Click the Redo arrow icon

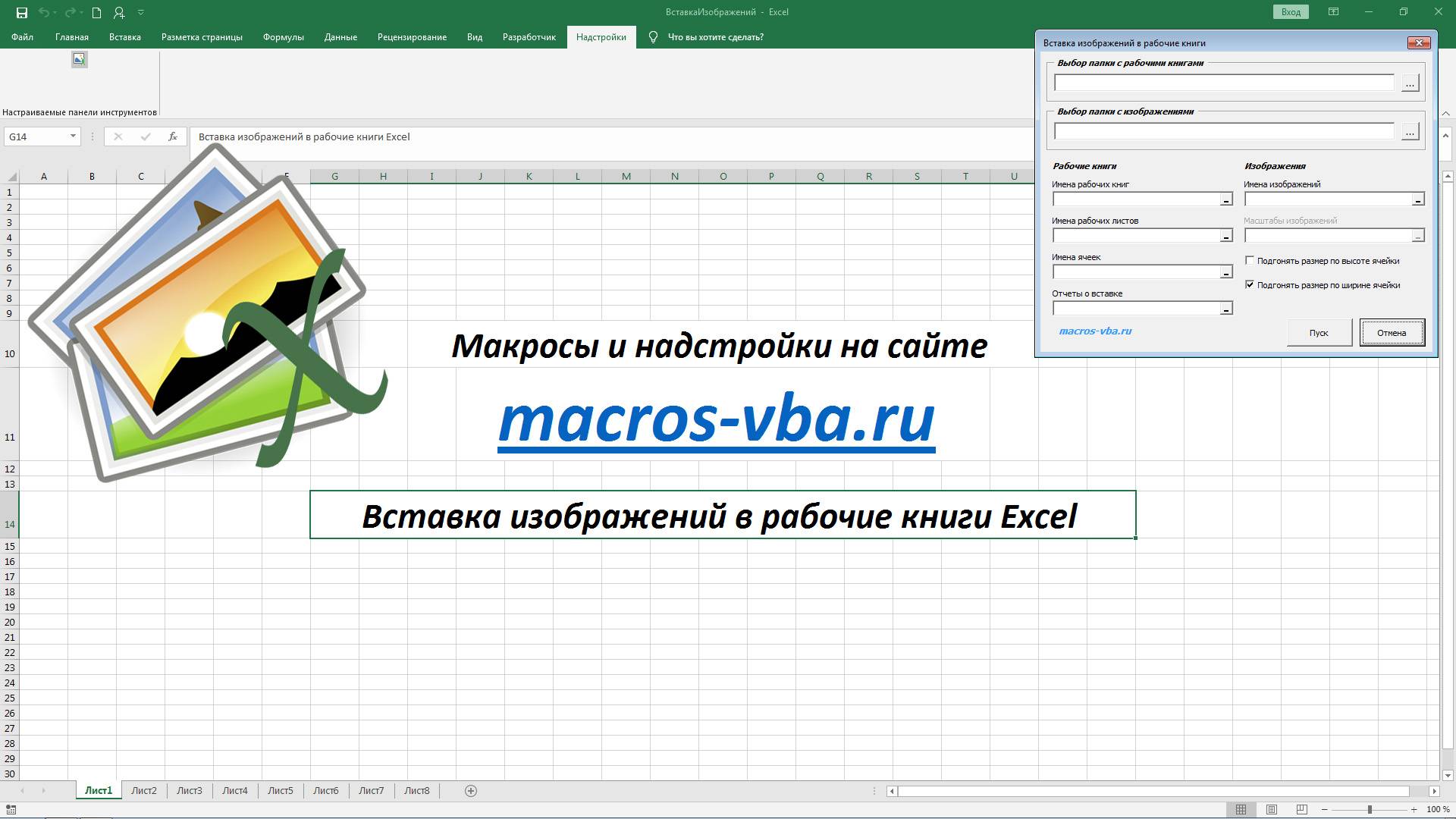click(71, 12)
